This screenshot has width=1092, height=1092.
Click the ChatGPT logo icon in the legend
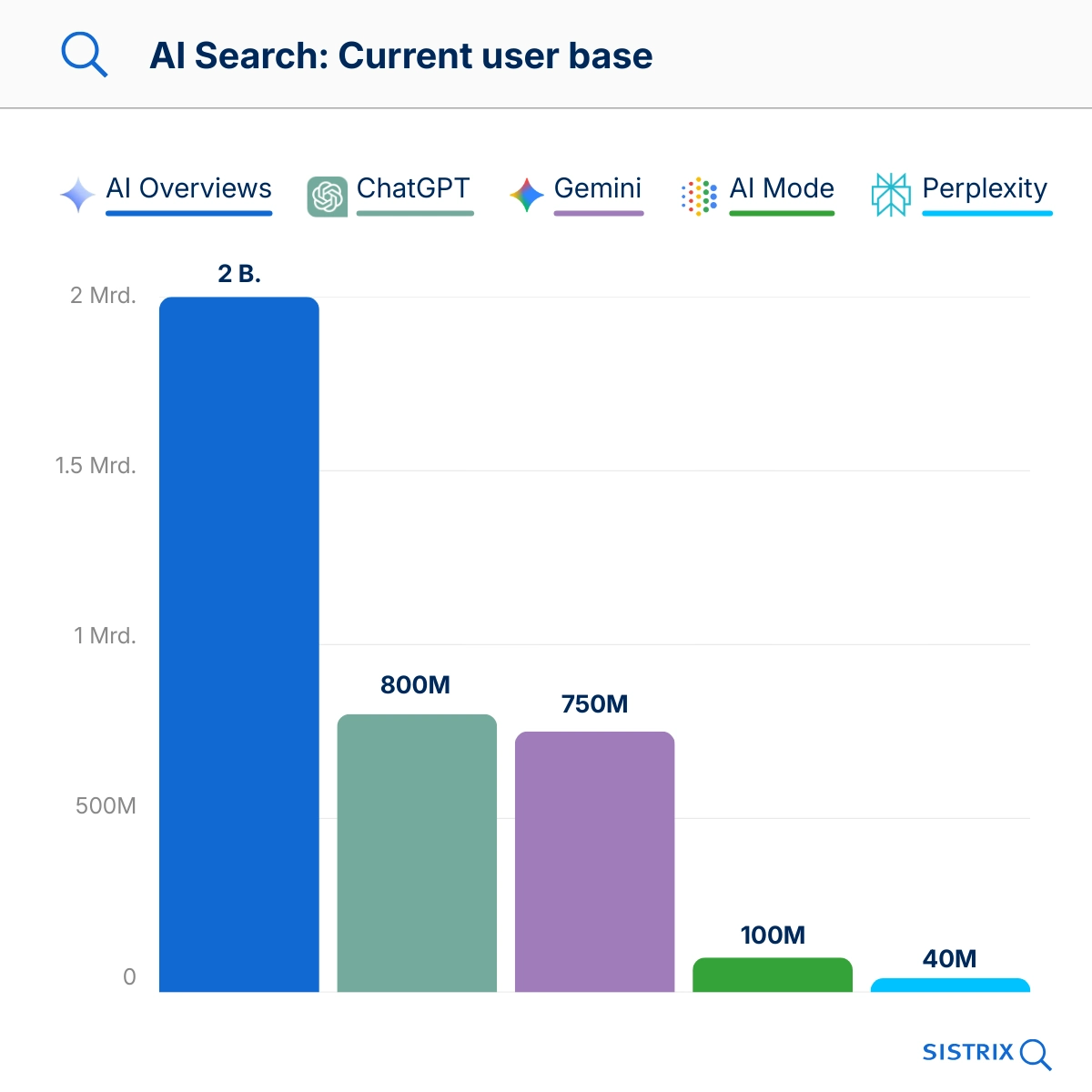[329, 192]
